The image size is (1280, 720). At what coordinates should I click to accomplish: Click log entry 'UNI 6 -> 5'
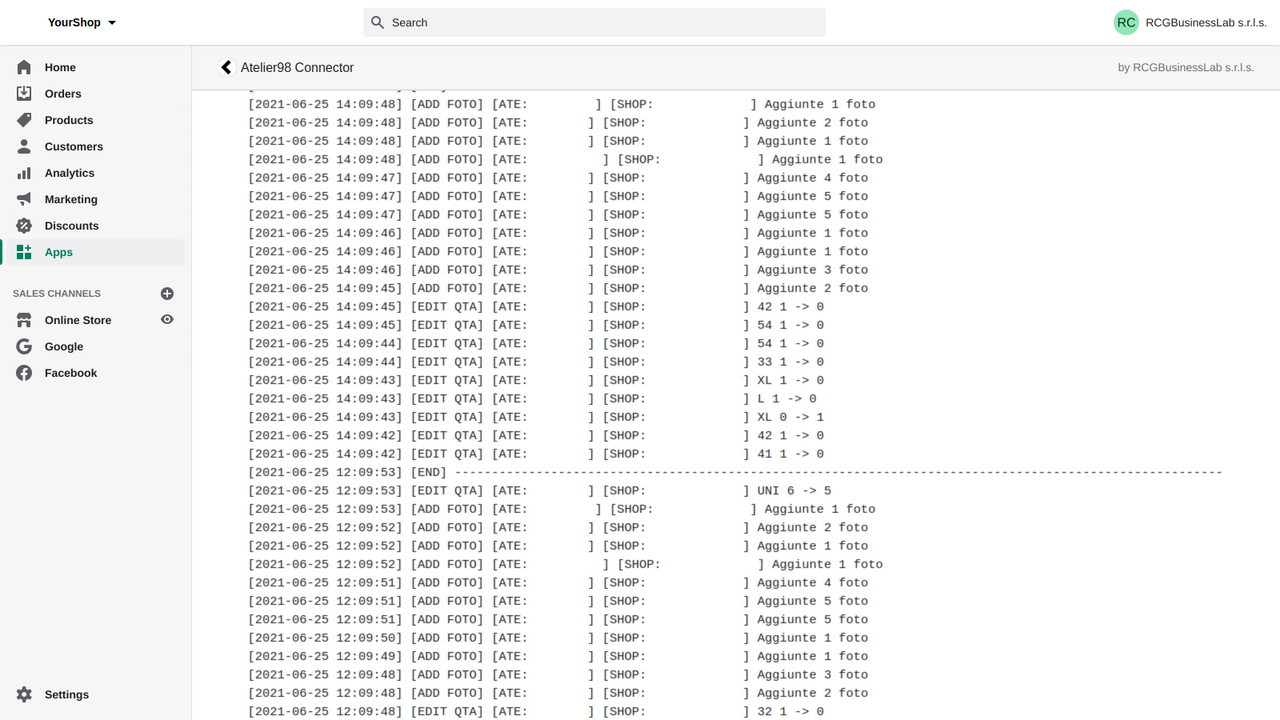coord(540,491)
